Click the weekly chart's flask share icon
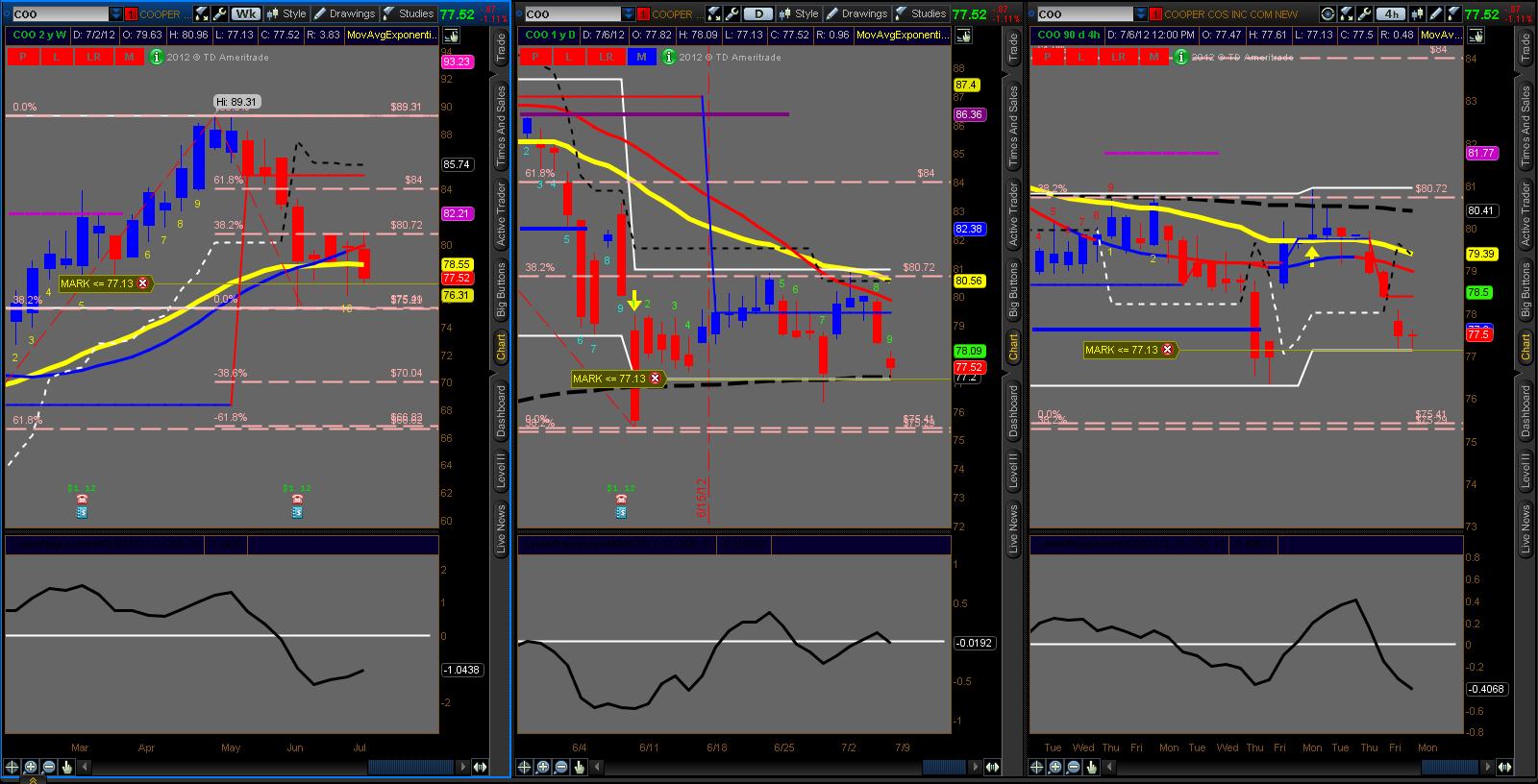1538x784 pixels. 202,14
